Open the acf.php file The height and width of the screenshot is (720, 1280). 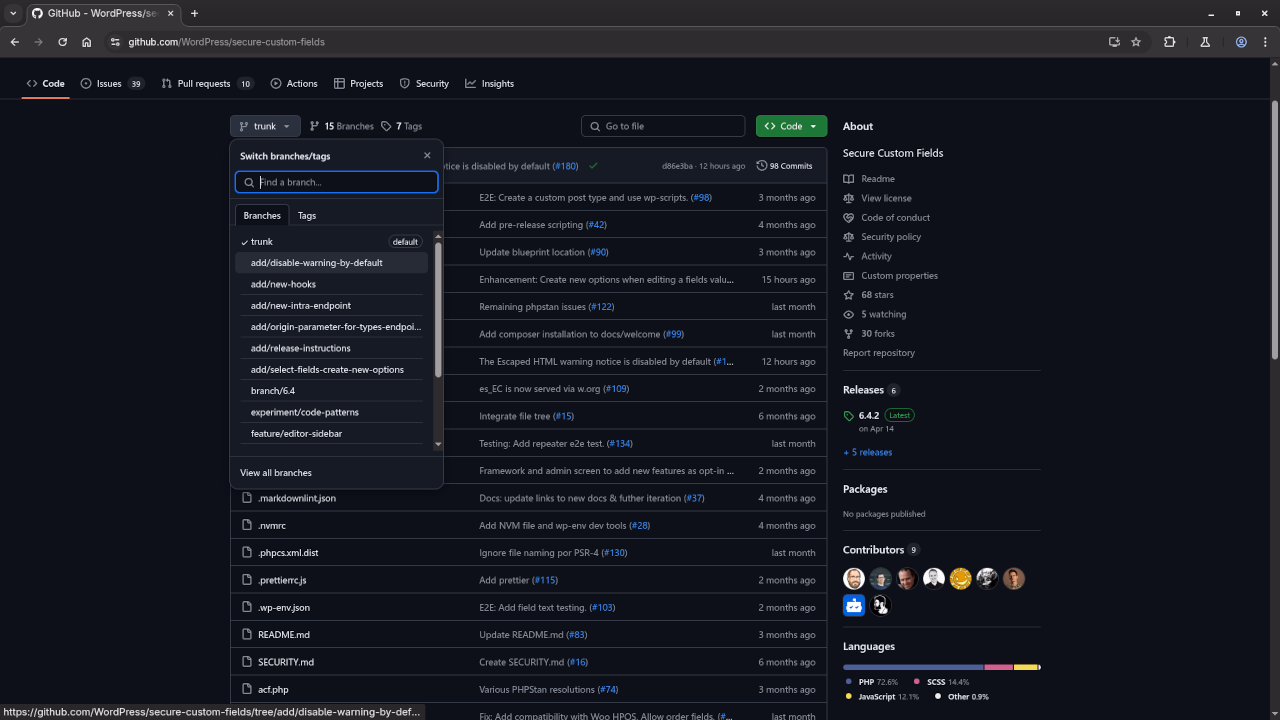tap(273, 689)
